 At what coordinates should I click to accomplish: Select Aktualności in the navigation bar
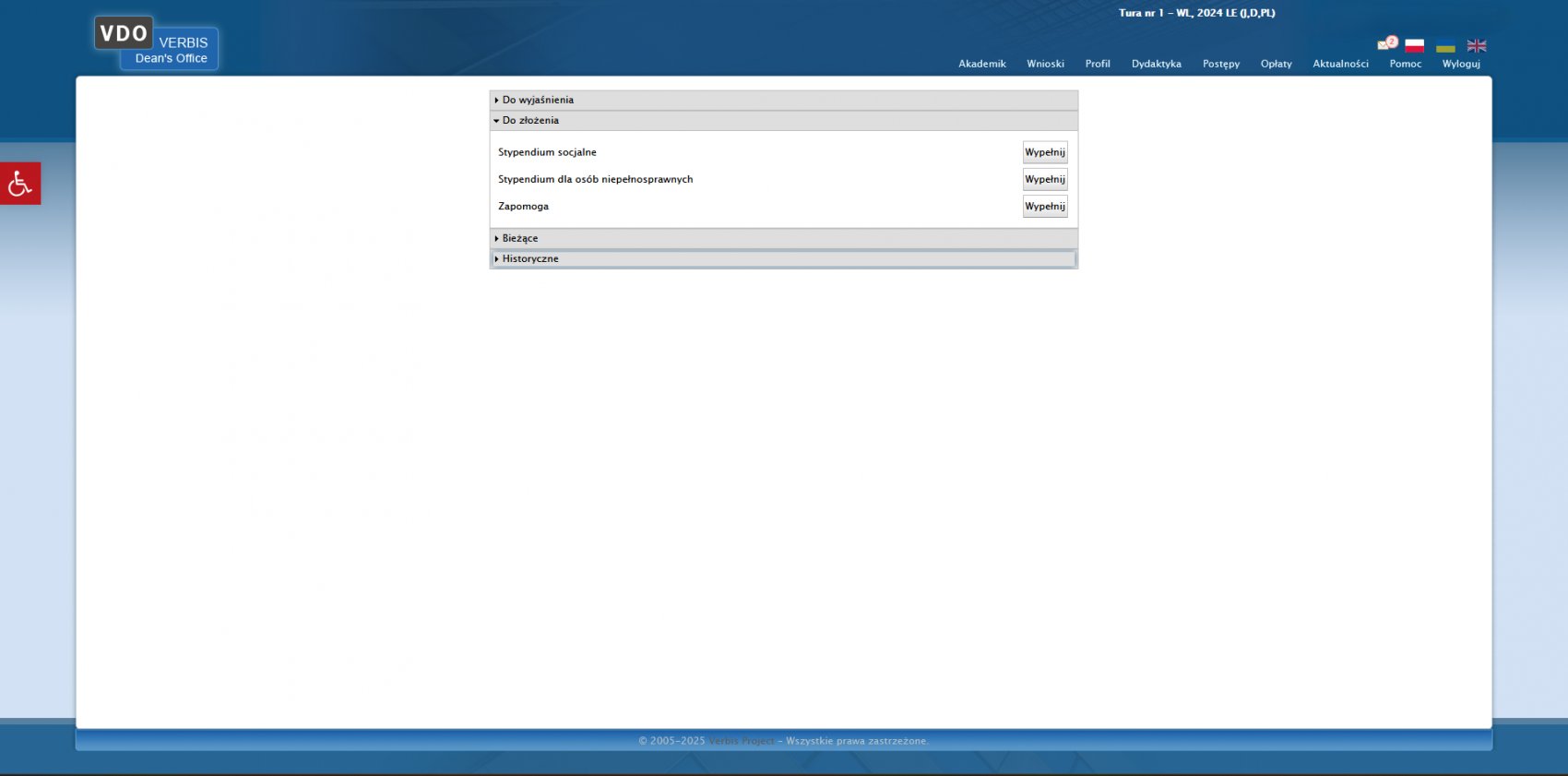[1340, 64]
